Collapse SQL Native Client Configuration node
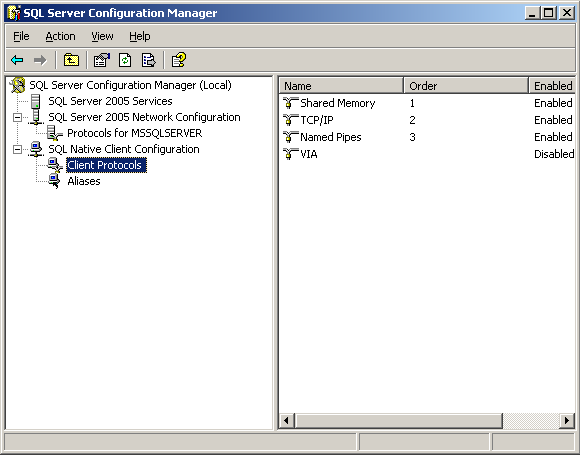The image size is (581, 457). click(x=17, y=149)
